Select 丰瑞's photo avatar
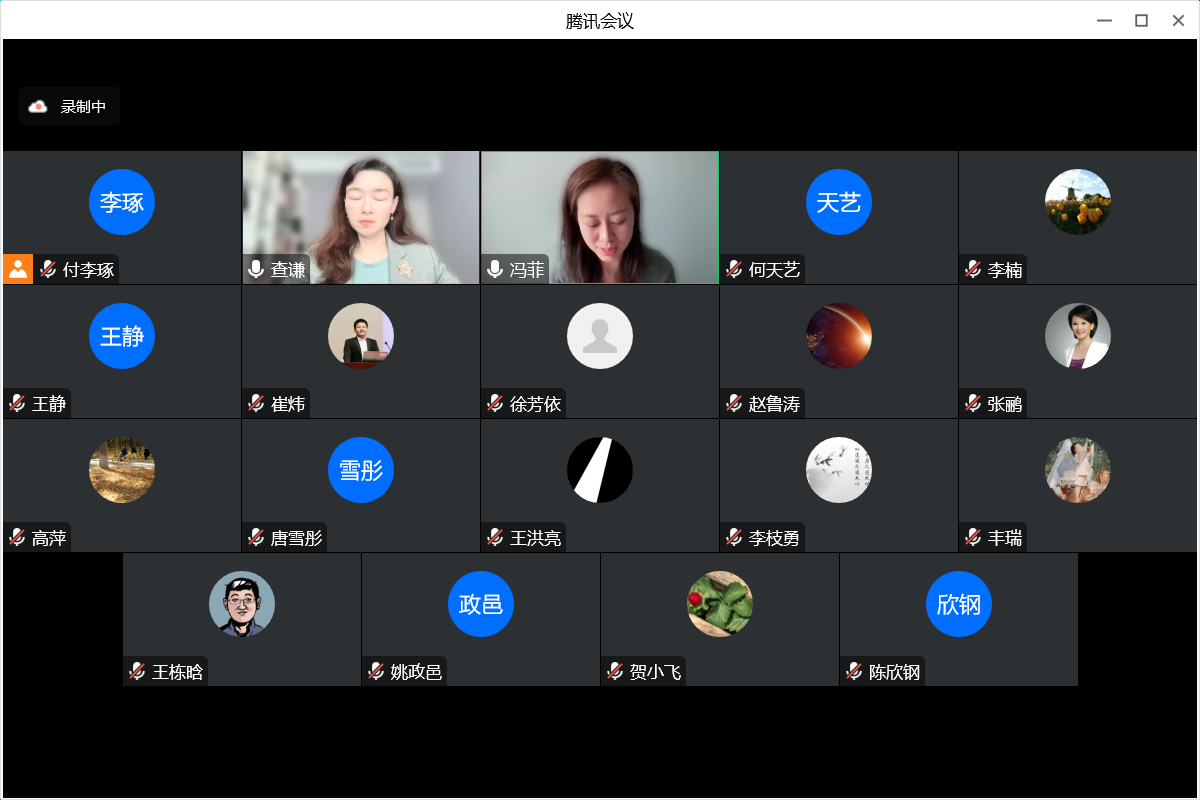The image size is (1200, 800). [1078, 470]
